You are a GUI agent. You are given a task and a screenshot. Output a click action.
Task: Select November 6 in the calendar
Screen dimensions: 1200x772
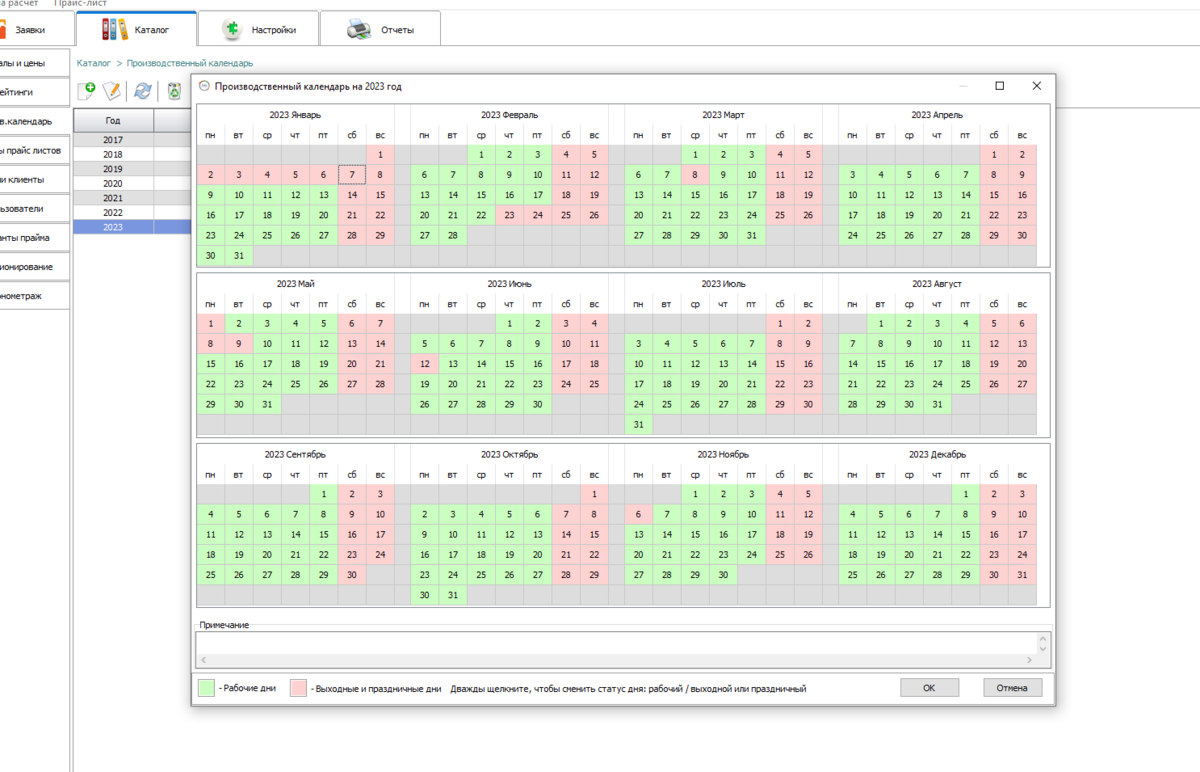point(638,514)
